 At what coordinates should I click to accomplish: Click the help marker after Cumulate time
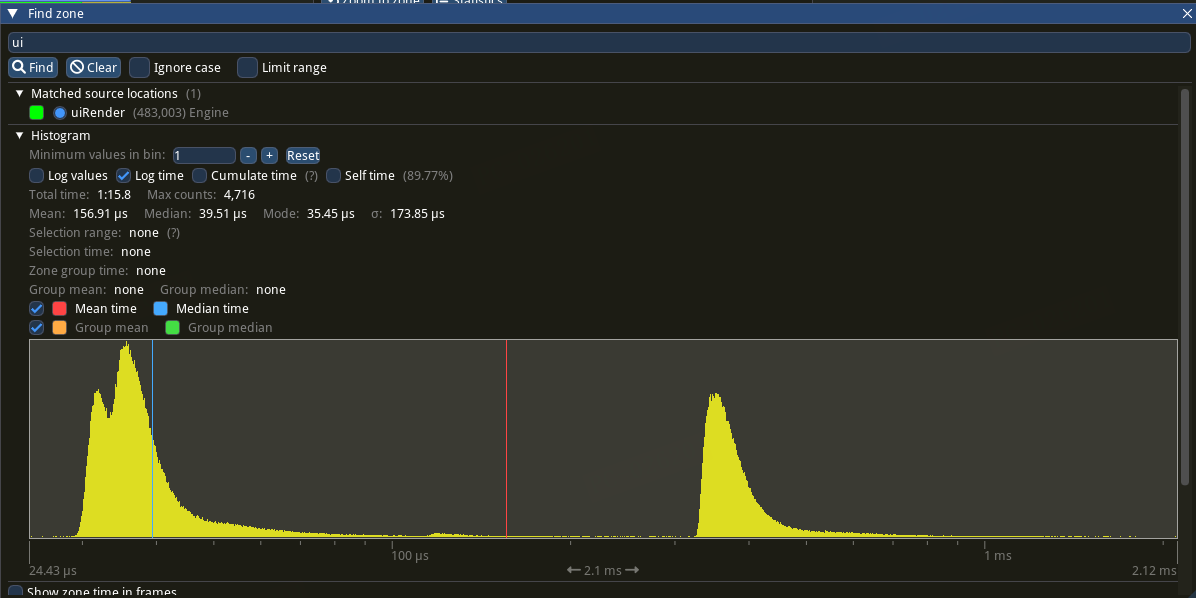pyautogui.click(x=311, y=175)
